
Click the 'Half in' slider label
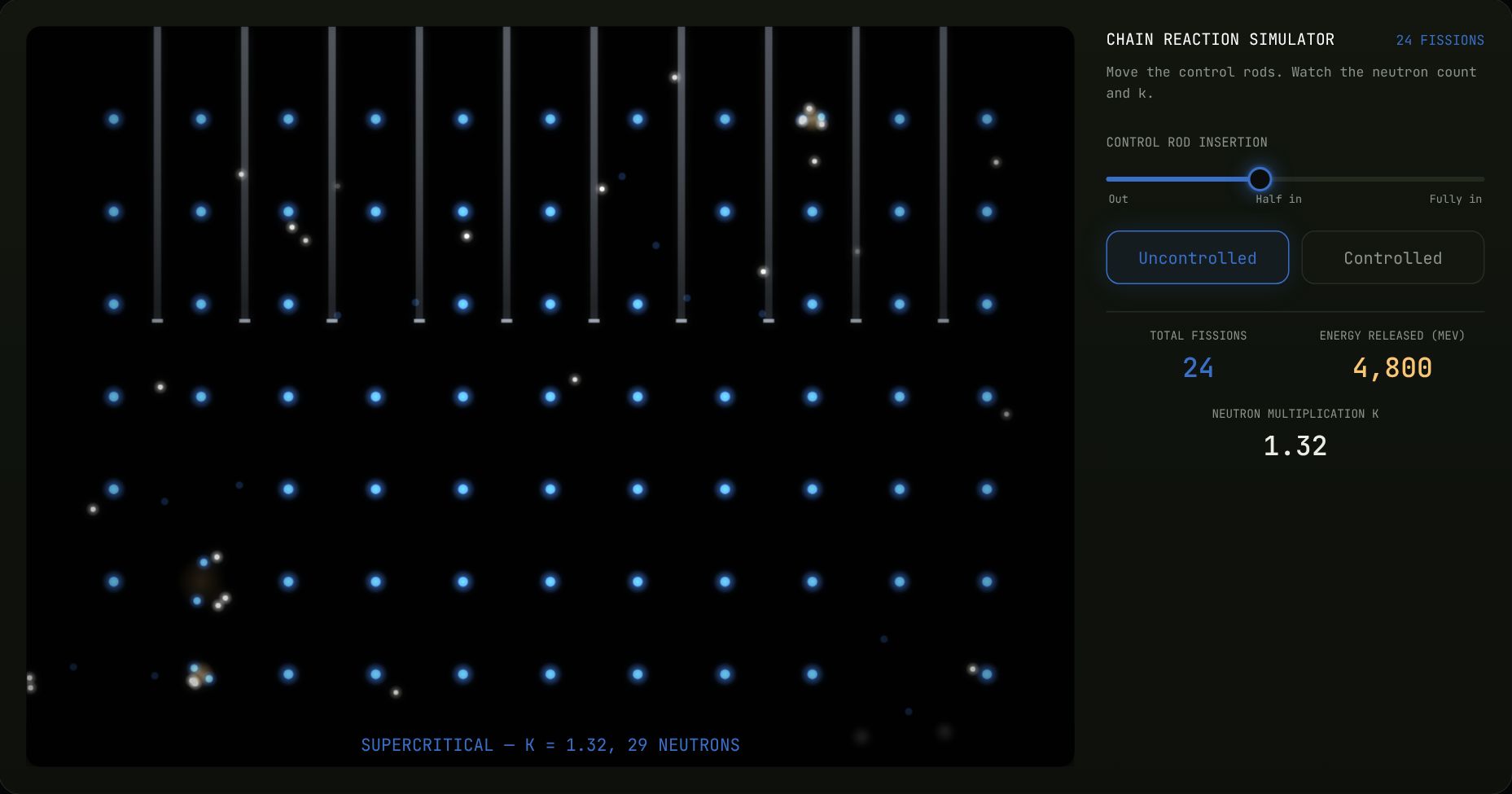[1278, 199]
